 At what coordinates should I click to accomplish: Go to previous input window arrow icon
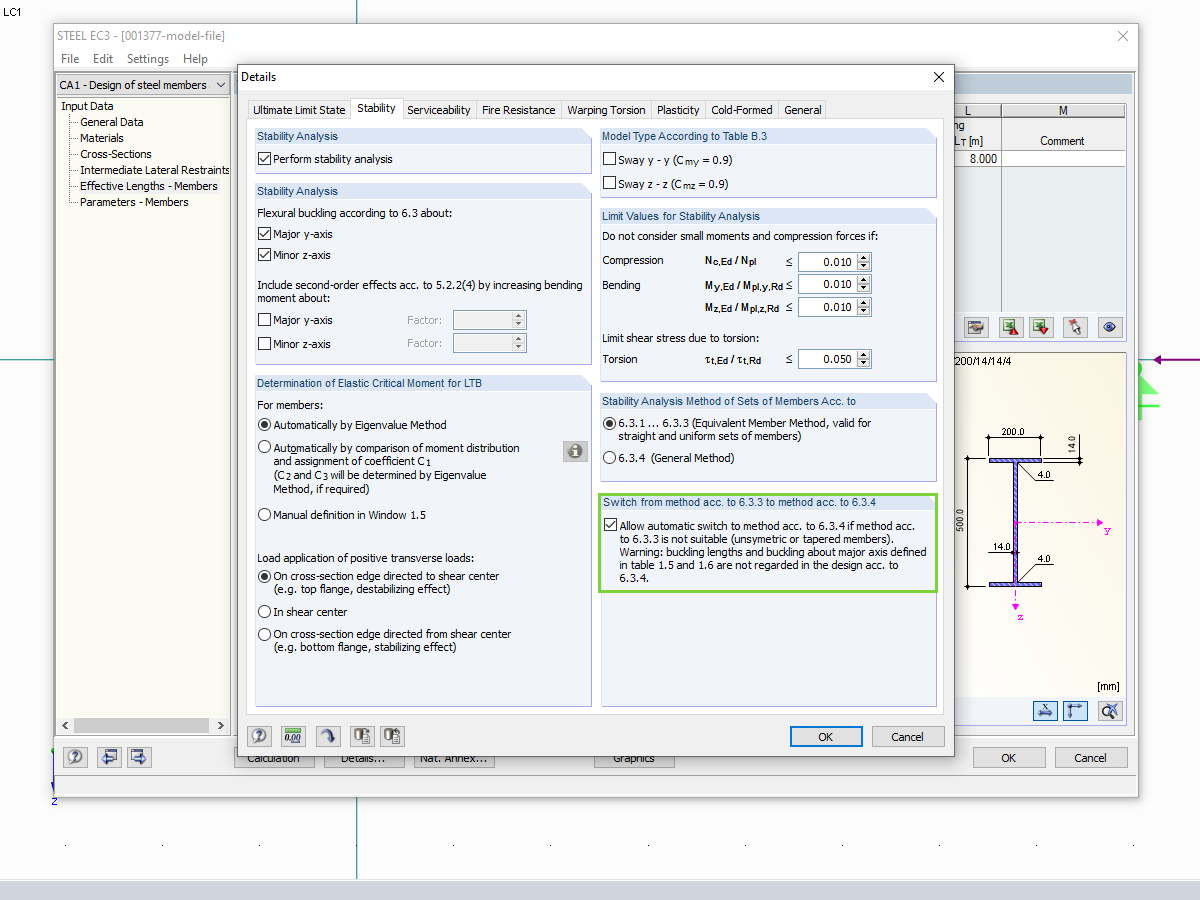click(x=109, y=757)
